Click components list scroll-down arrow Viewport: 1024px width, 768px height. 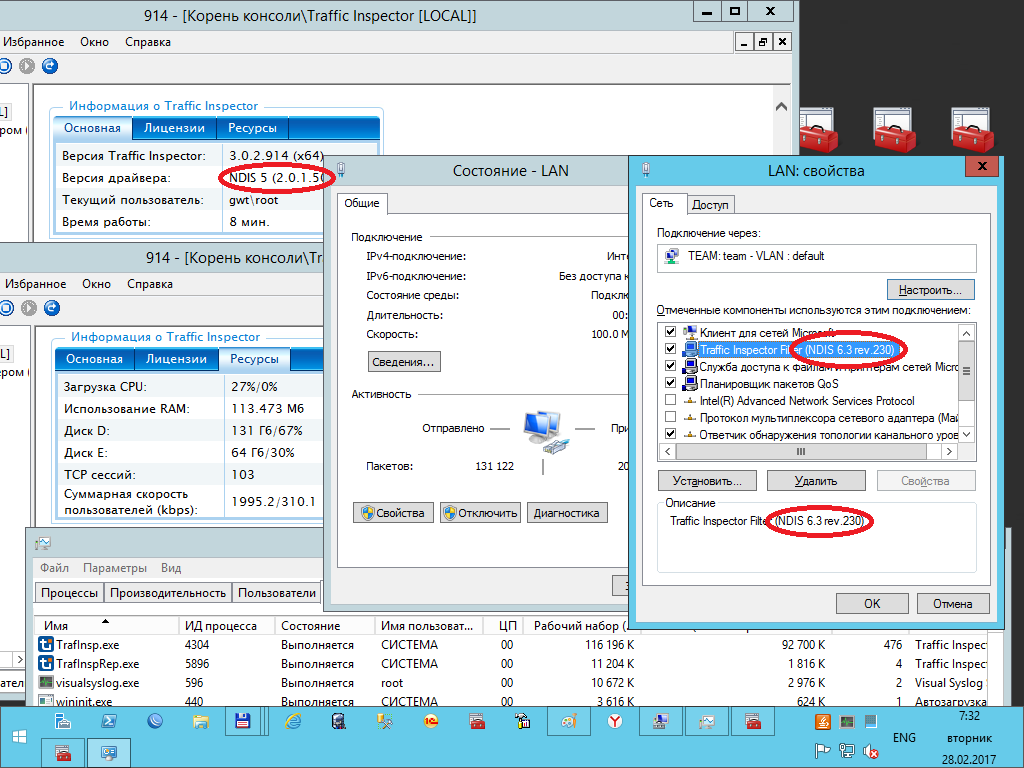(x=967, y=434)
